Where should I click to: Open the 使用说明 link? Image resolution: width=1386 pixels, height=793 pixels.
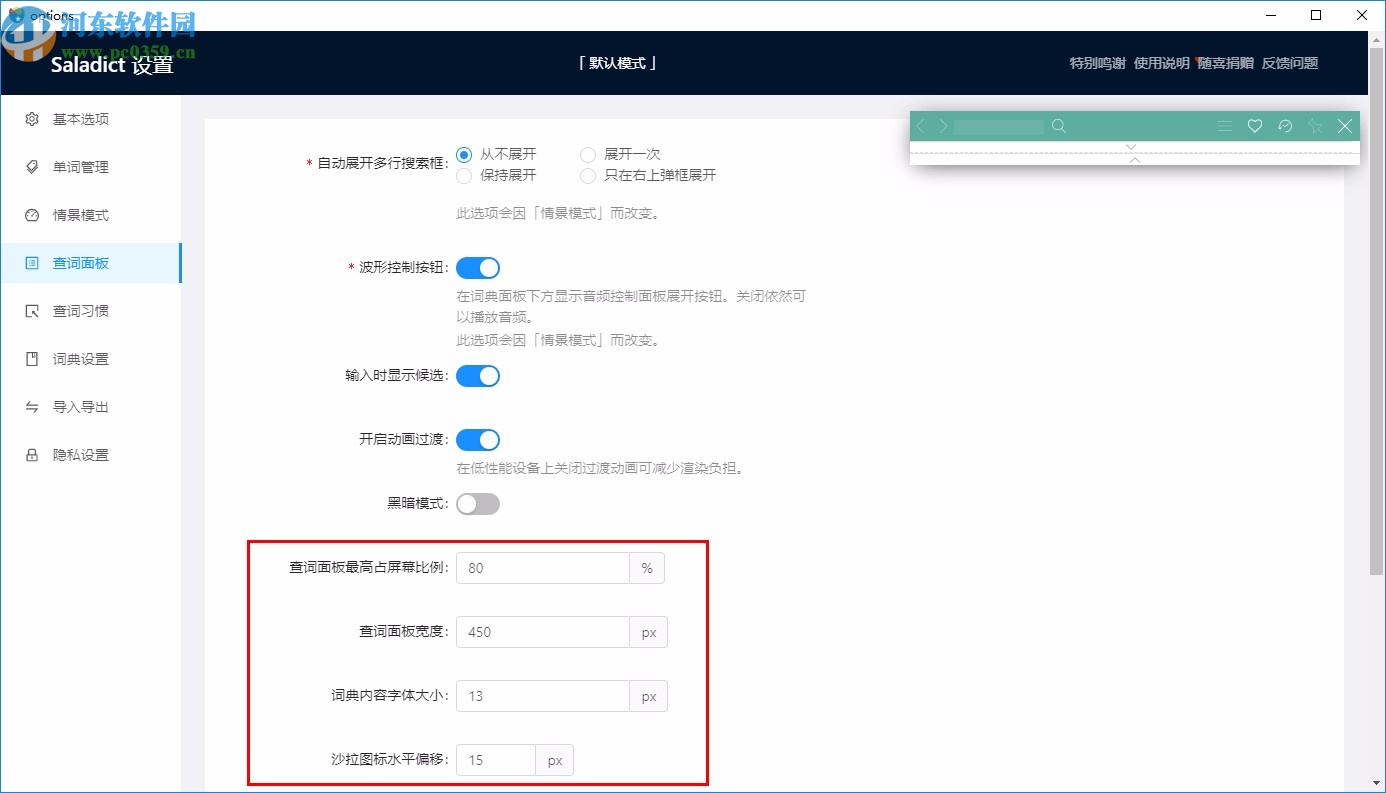(1162, 62)
